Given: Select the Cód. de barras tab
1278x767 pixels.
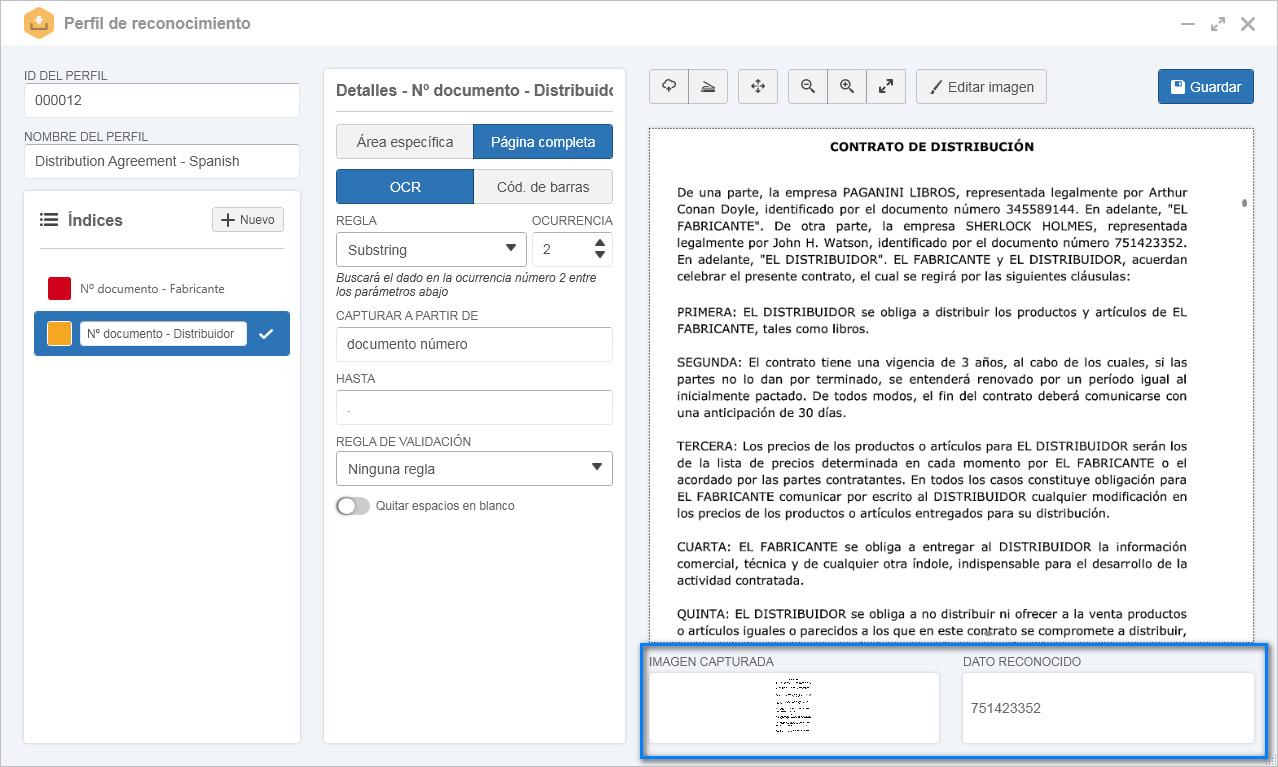Looking at the screenshot, I should pos(543,187).
